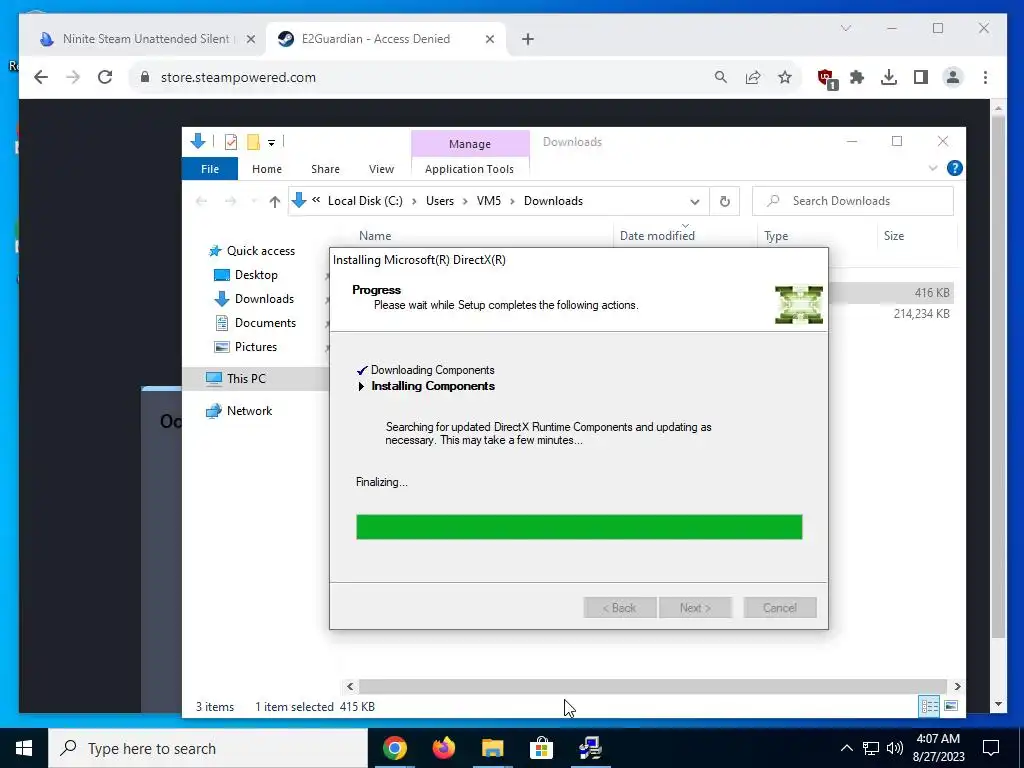Open the tab search chevron in Chrome's title bar
Screen dimensions: 1024x768
(x=846, y=28)
